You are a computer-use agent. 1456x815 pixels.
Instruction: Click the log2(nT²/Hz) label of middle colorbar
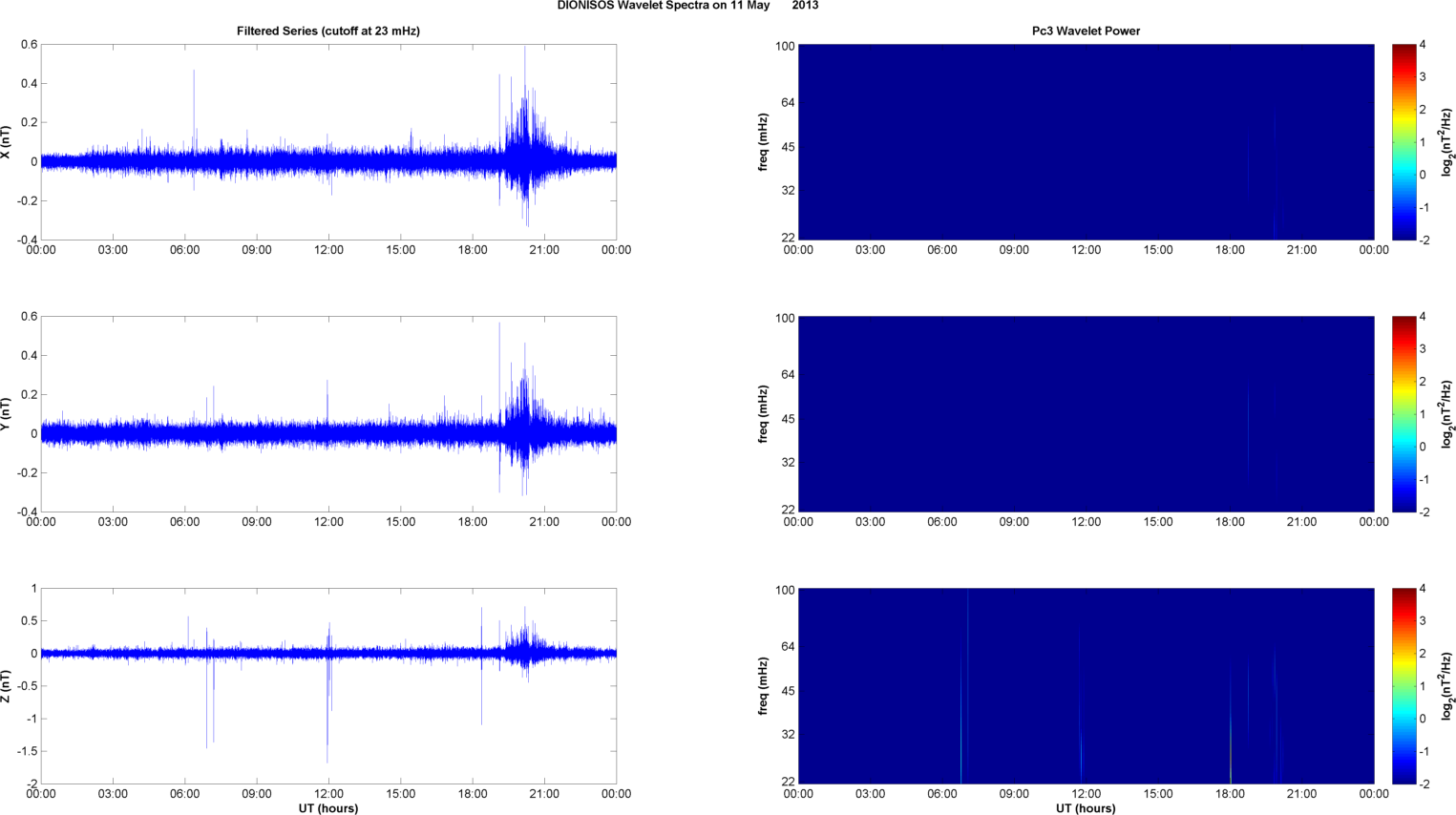pyautogui.click(x=1448, y=414)
